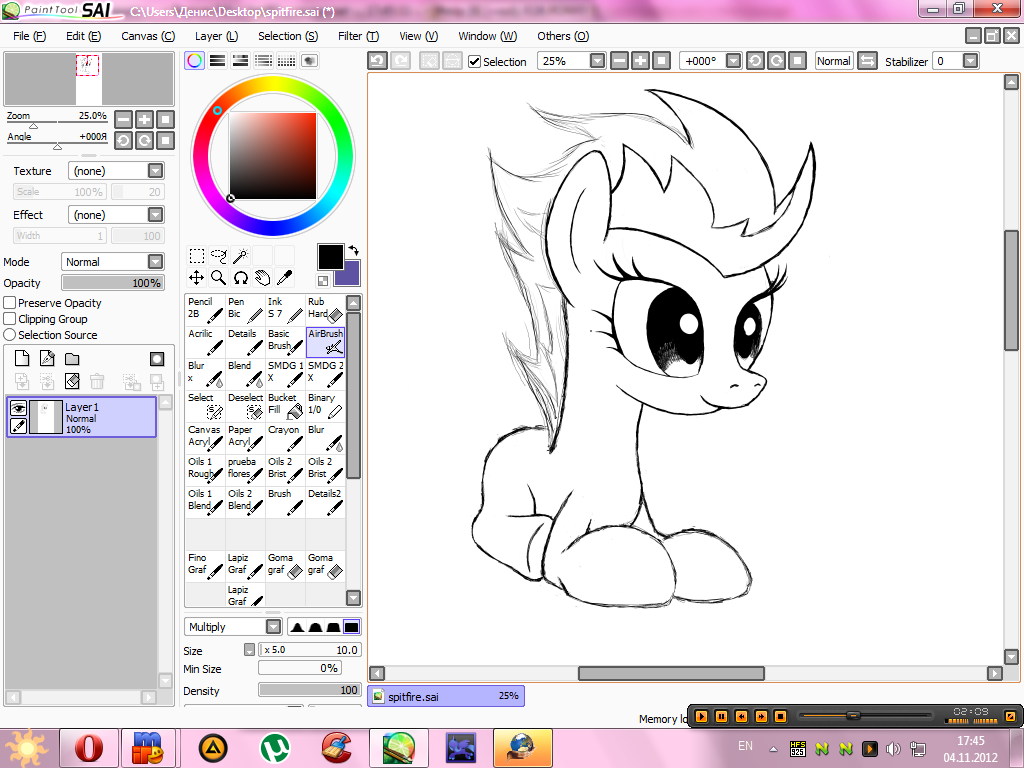Click the Normal view mode button

(x=833, y=61)
